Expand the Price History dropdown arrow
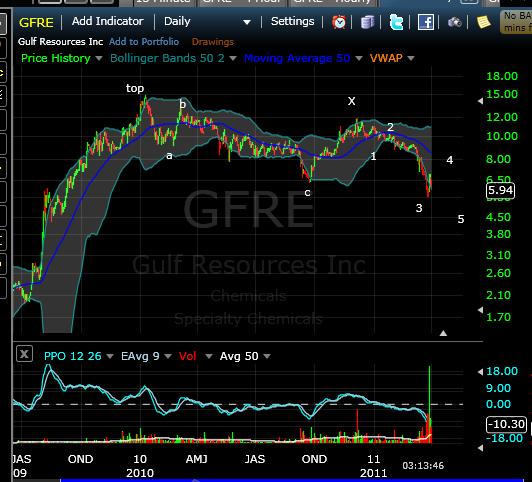 (99, 58)
